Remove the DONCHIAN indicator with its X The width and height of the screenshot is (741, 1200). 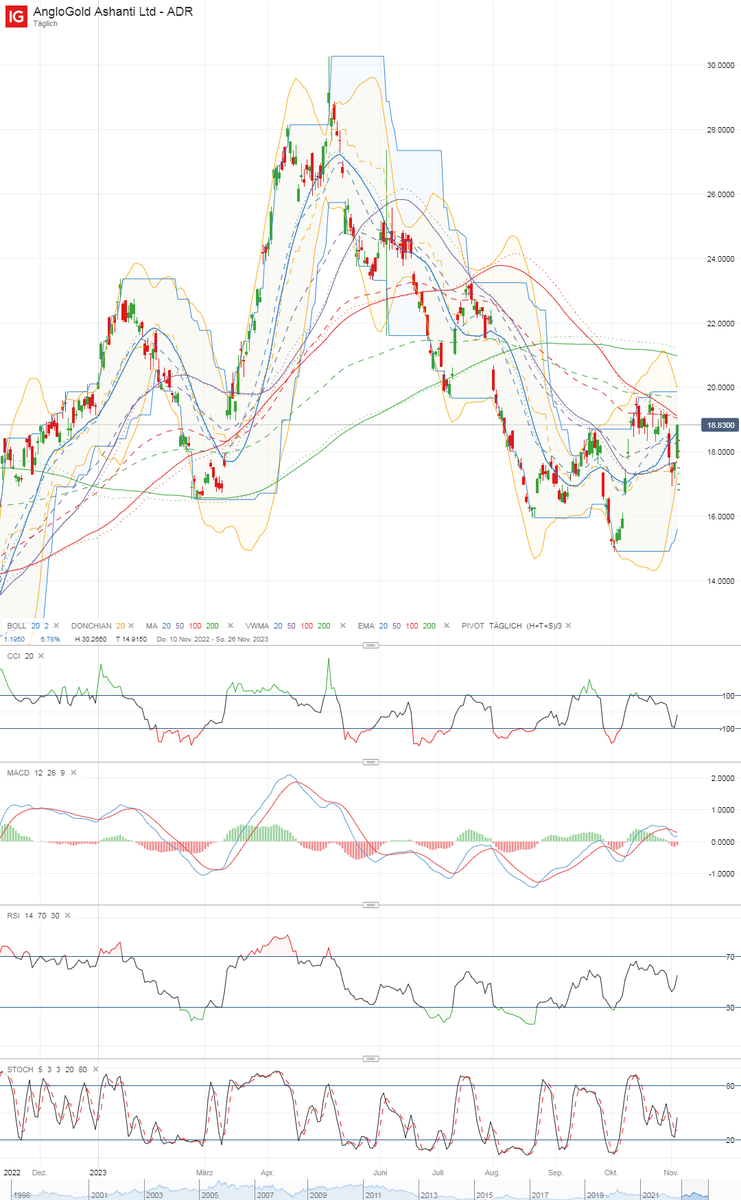[x=130, y=625]
